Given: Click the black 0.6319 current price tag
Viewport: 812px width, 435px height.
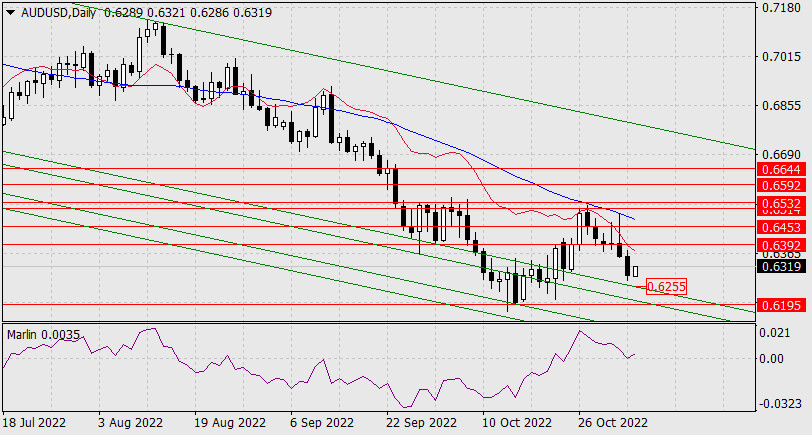Looking at the screenshot, I should tap(780, 266).
